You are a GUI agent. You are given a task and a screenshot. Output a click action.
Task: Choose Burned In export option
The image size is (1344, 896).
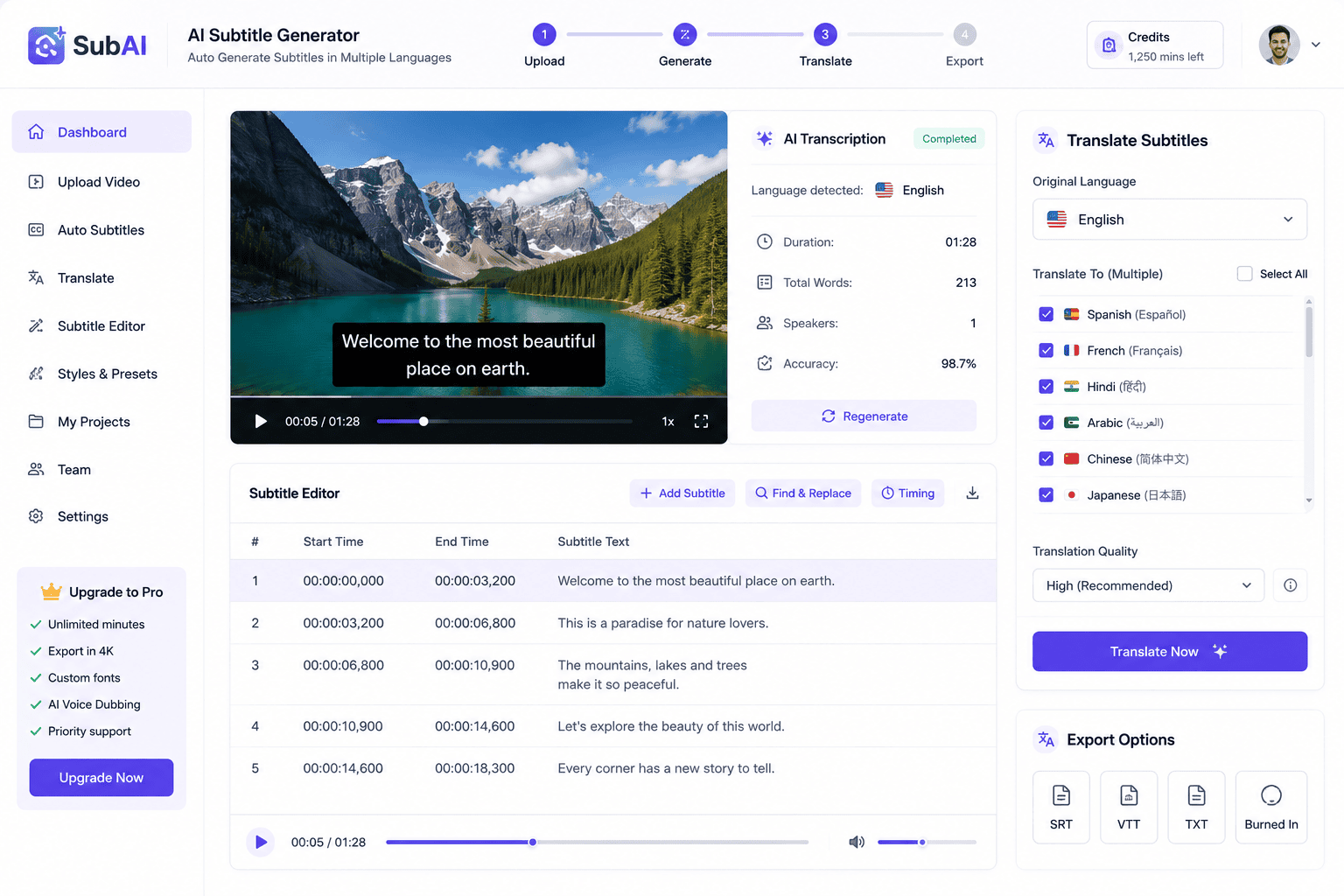[1271, 808]
